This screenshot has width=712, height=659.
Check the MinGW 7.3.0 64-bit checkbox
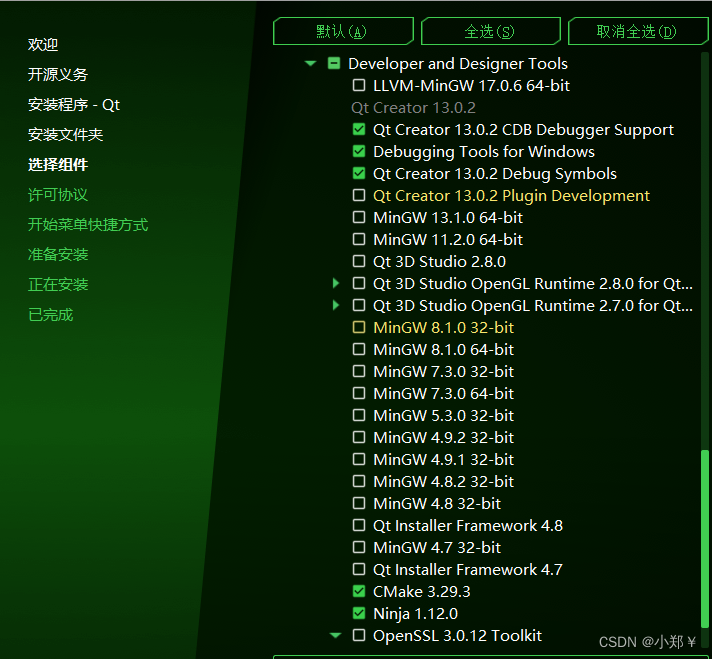coord(359,393)
